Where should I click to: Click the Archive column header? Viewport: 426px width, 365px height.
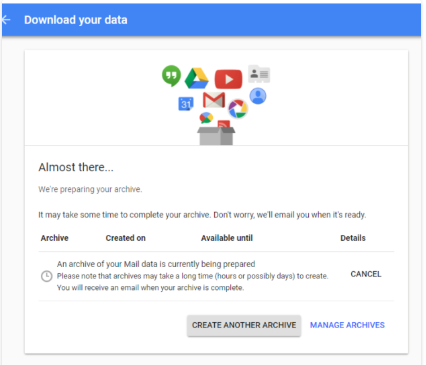(55, 238)
